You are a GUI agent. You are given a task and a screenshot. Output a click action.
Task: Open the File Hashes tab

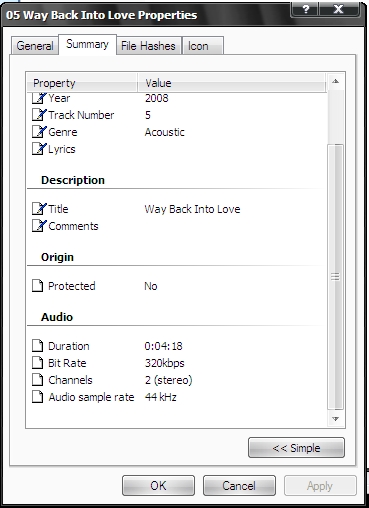tap(148, 46)
